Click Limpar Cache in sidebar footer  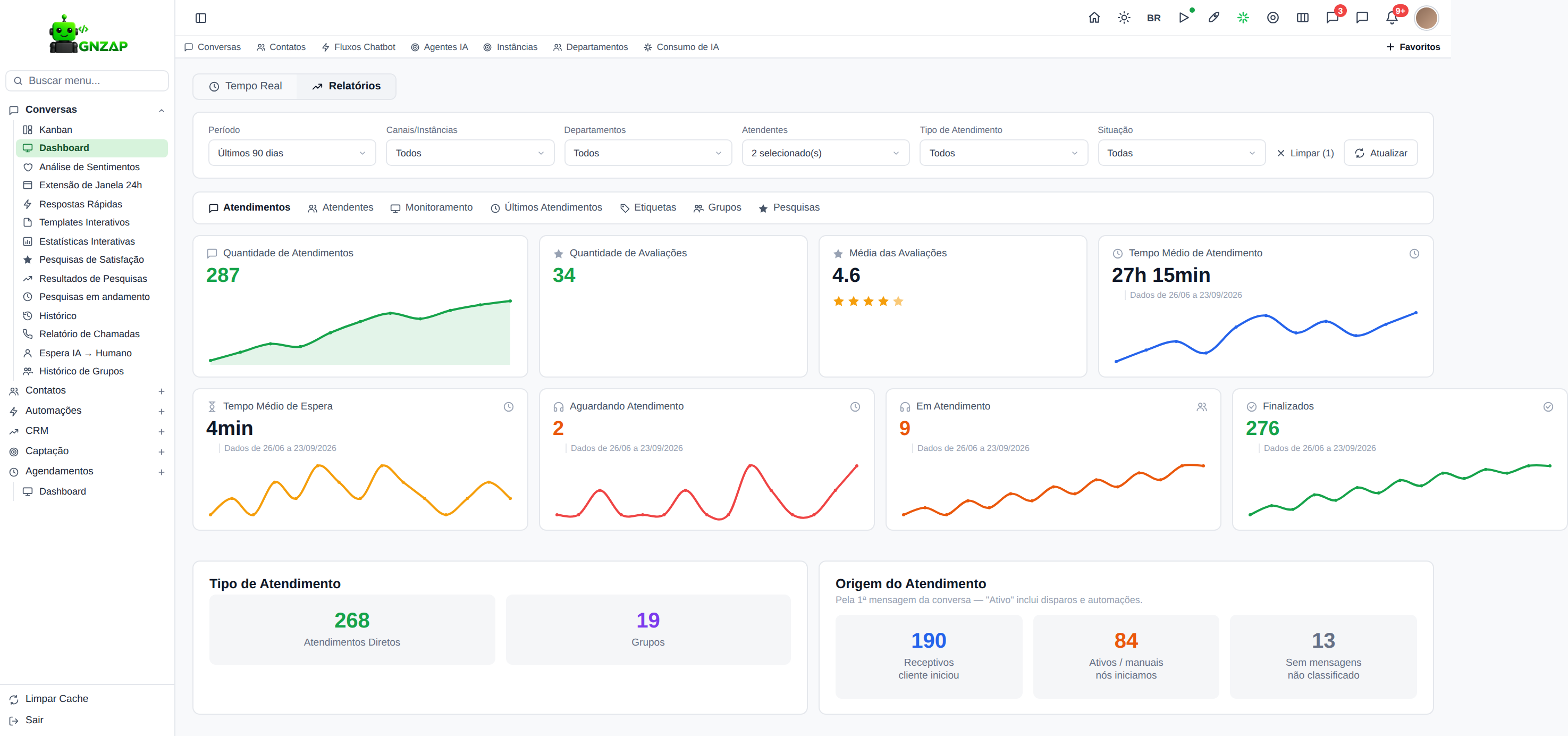49,699
